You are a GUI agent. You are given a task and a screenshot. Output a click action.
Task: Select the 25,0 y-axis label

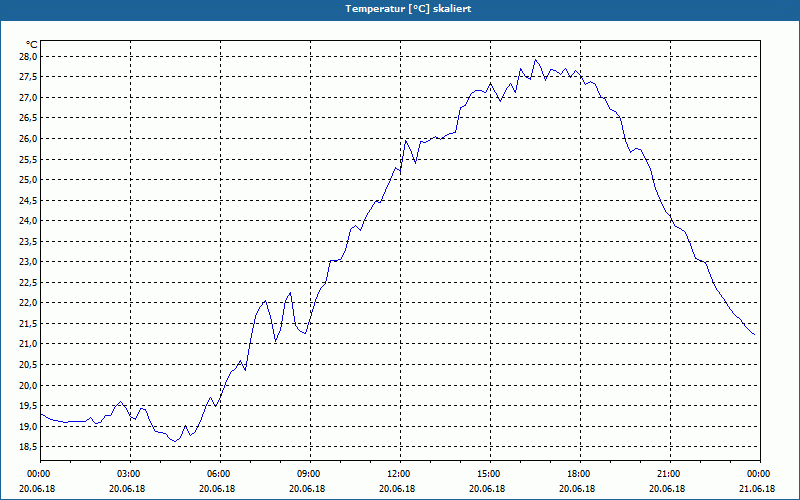[x=29, y=180]
